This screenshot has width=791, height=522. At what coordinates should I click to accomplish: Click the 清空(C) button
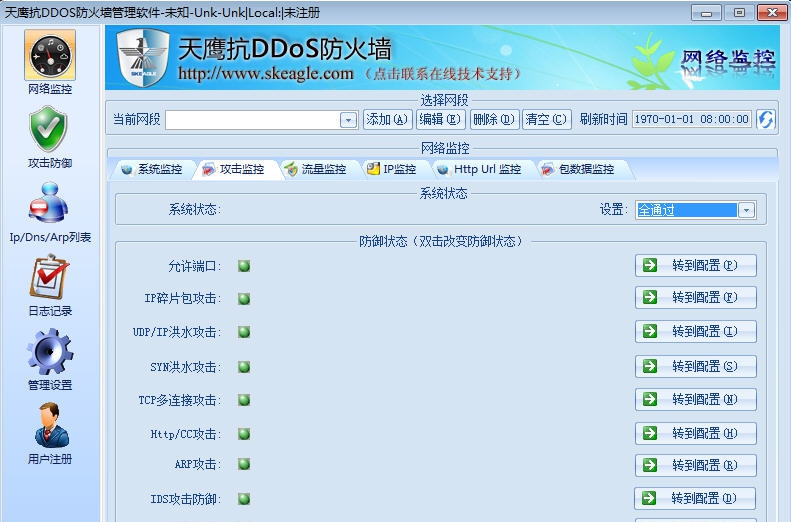pyautogui.click(x=546, y=120)
